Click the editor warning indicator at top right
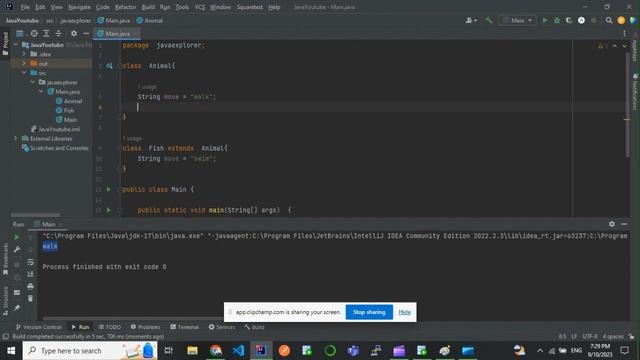This screenshot has width=640, height=360. [x=602, y=46]
